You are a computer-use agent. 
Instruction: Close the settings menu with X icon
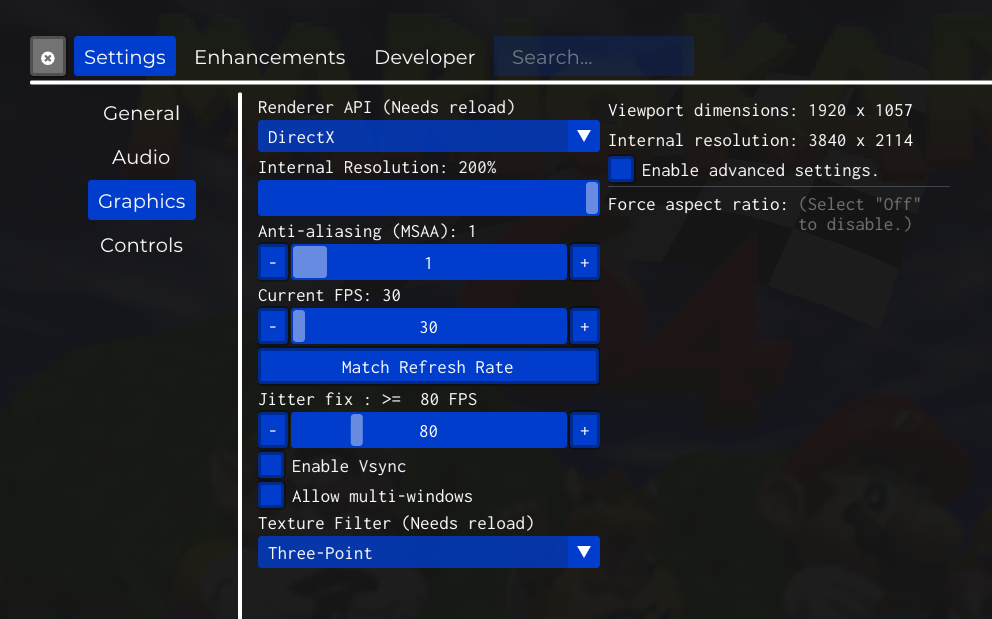pyautogui.click(x=47, y=57)
